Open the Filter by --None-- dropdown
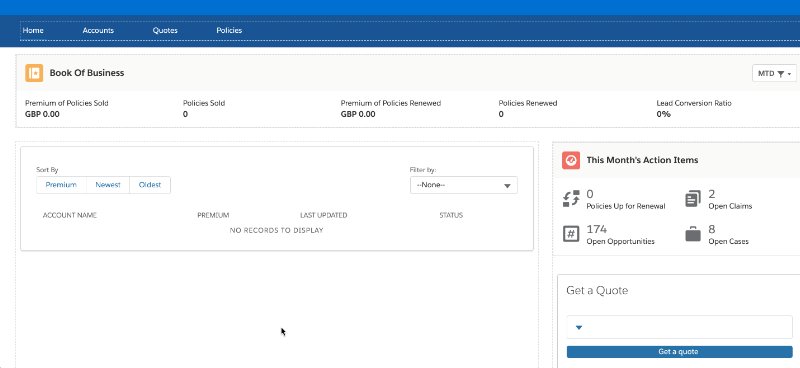Viewport: 800px width, 368px height. [464, 185]
